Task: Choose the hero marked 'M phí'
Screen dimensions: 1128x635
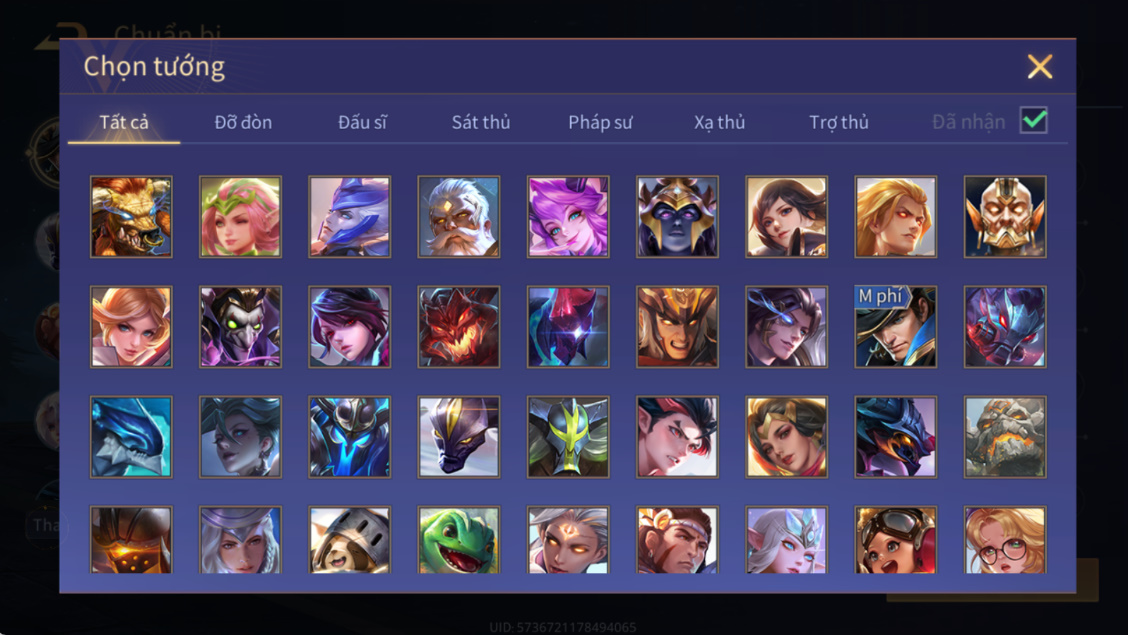Action: [x=896, y=326]
